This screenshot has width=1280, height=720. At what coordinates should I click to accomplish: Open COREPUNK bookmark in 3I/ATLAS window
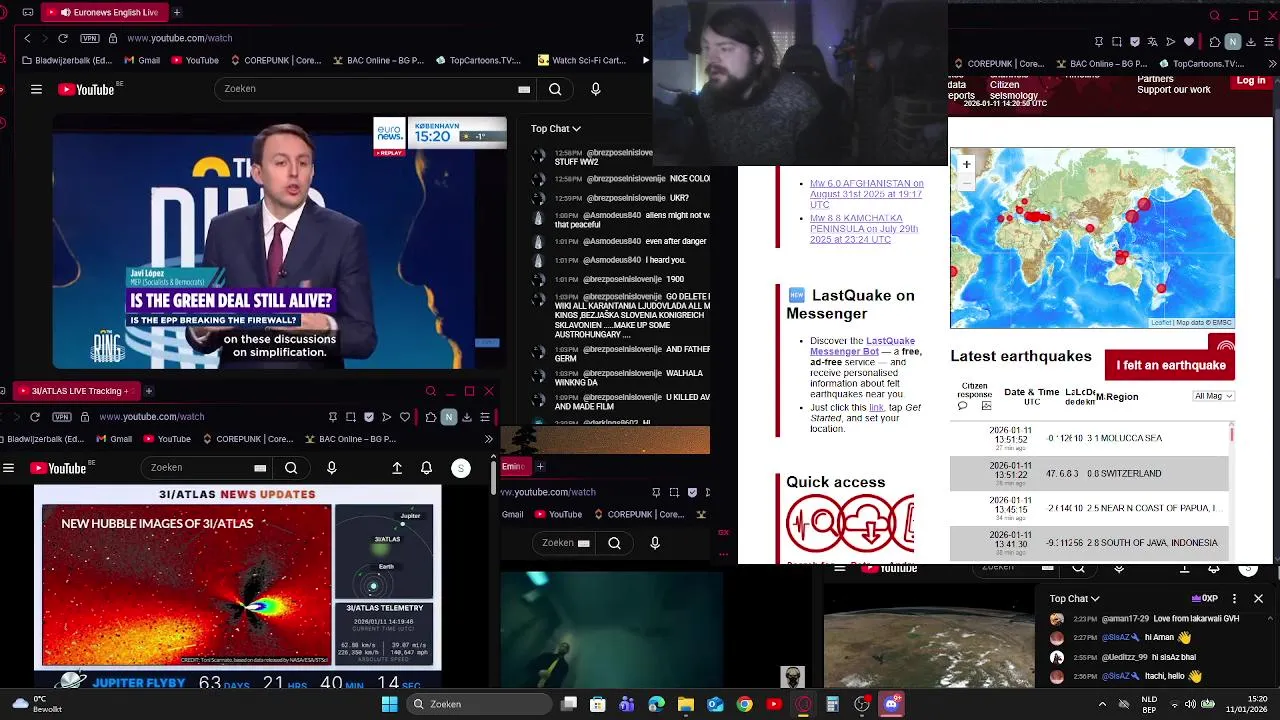pyautogui.click(x=247, y=438)
